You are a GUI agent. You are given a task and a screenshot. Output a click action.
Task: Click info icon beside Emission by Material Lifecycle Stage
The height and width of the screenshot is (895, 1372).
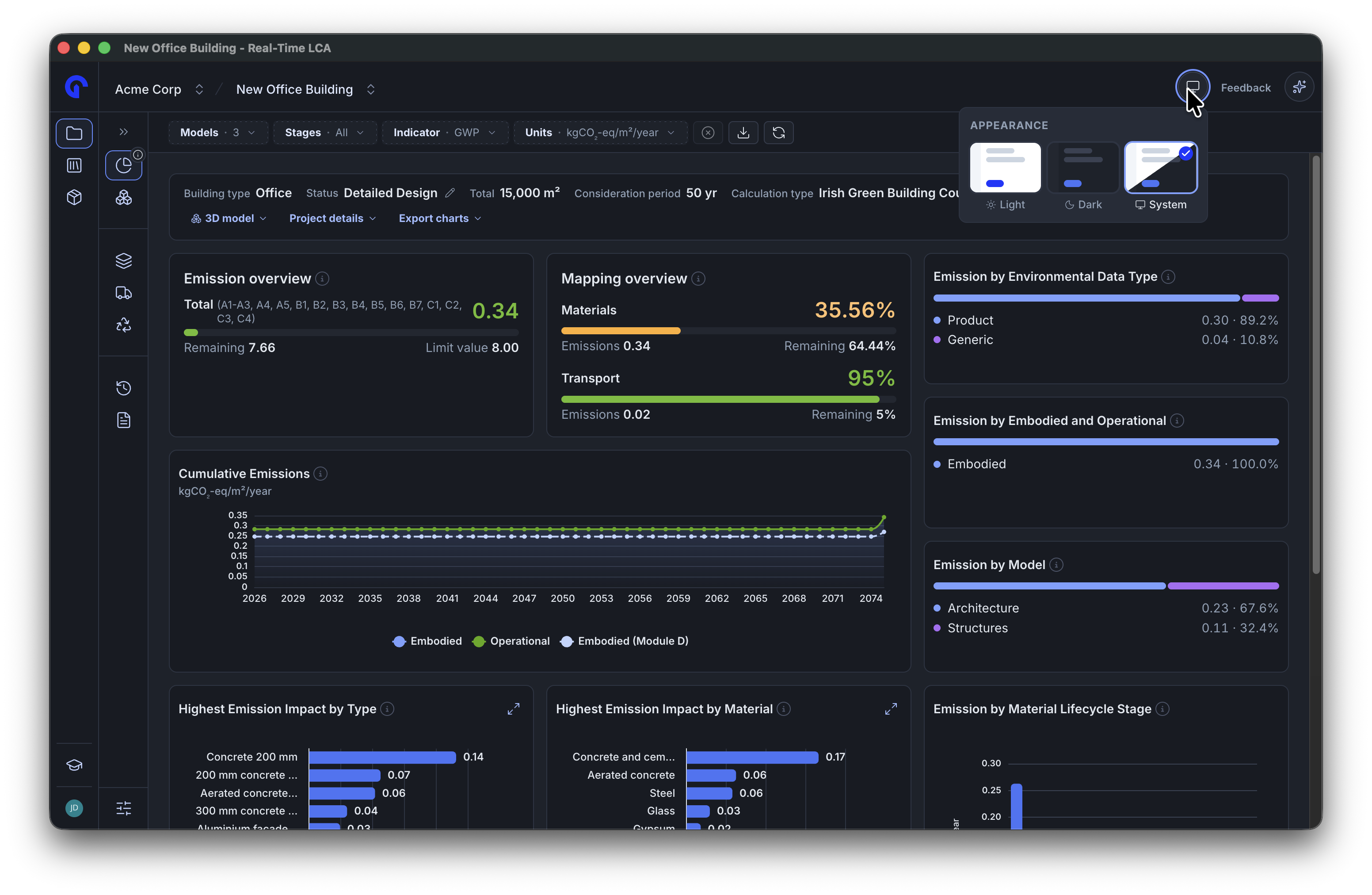point(1163,709)
